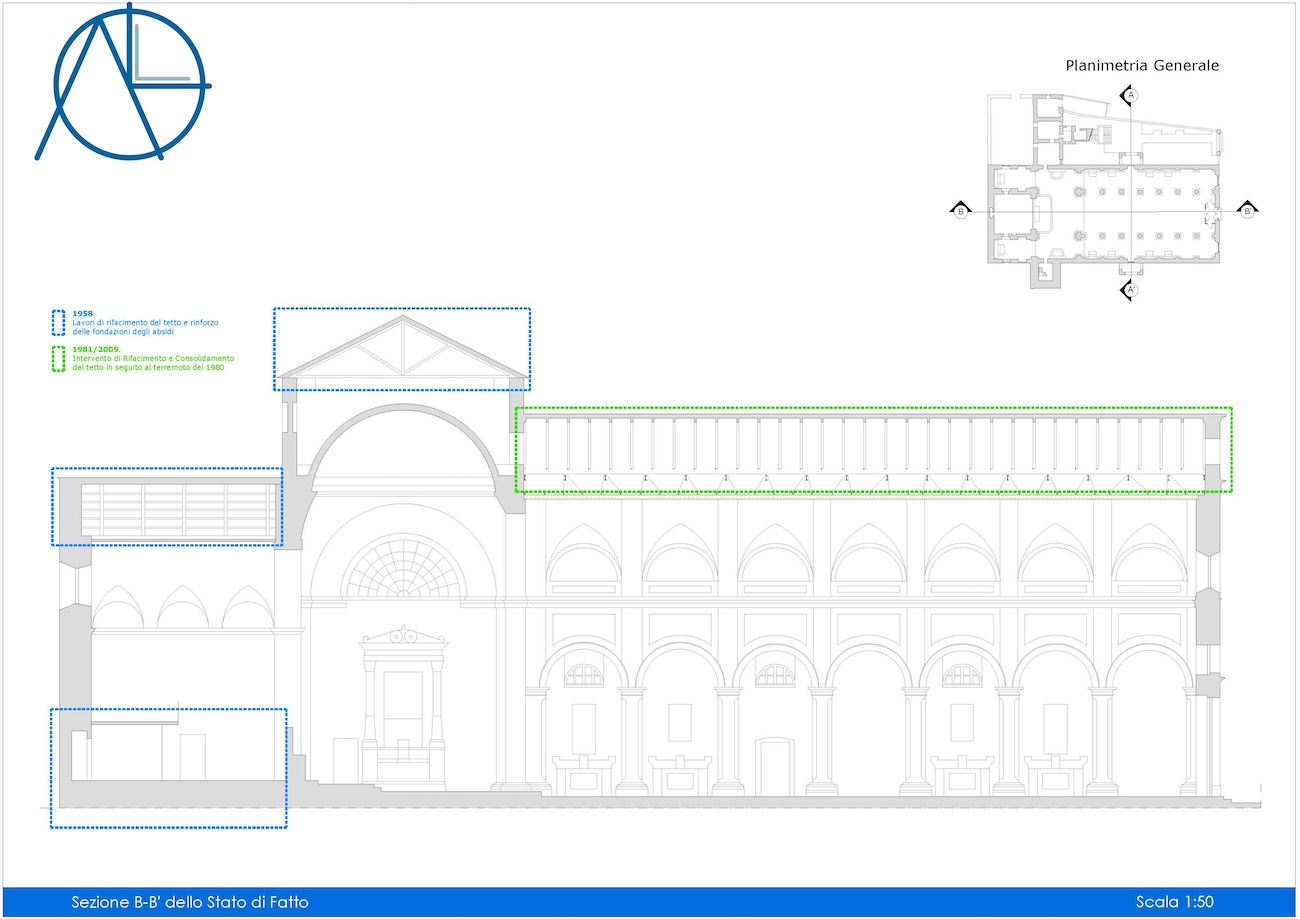Click section marker B left of plan
The height and width of the screenshot is (919, 1300).
pyautogui.click(x=960, y=210)
